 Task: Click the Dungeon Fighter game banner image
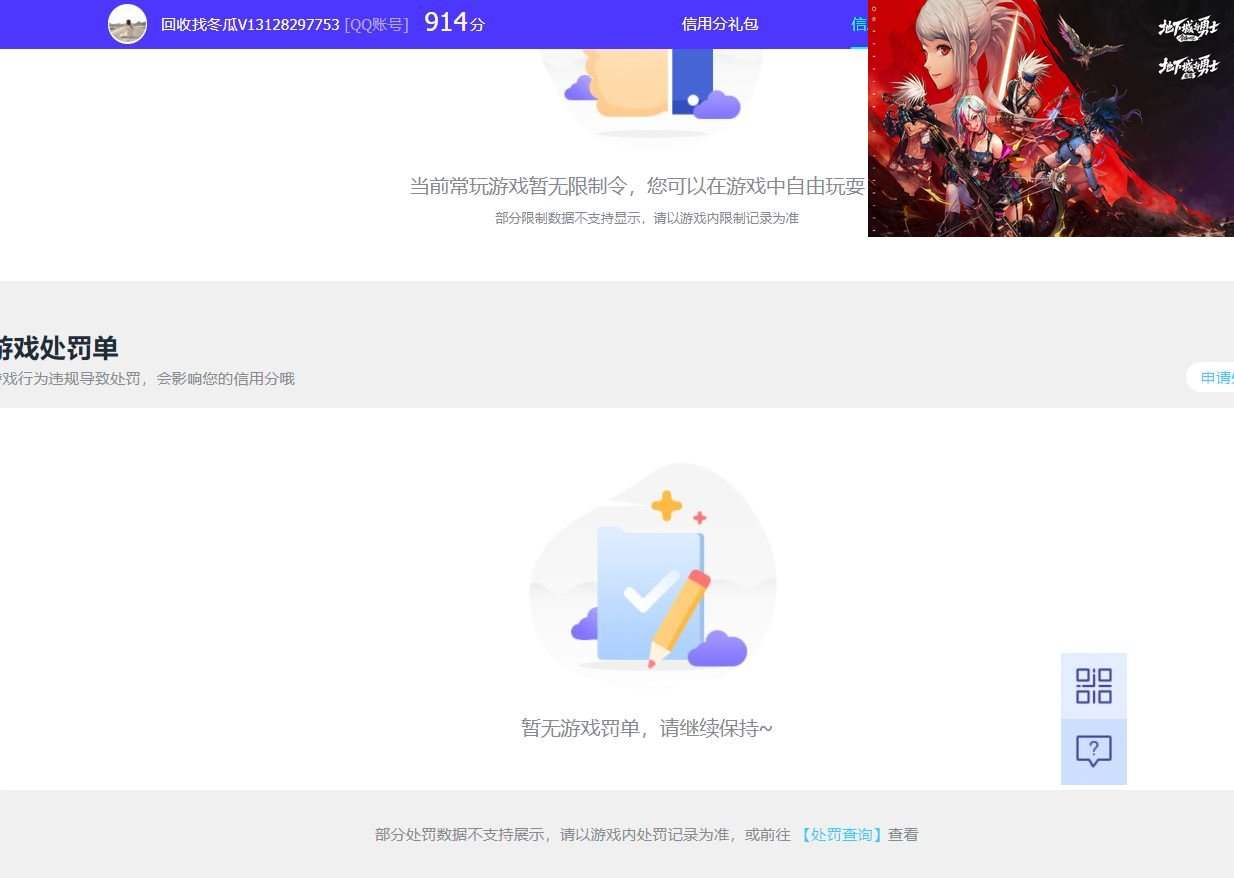tap(1051, 118)
